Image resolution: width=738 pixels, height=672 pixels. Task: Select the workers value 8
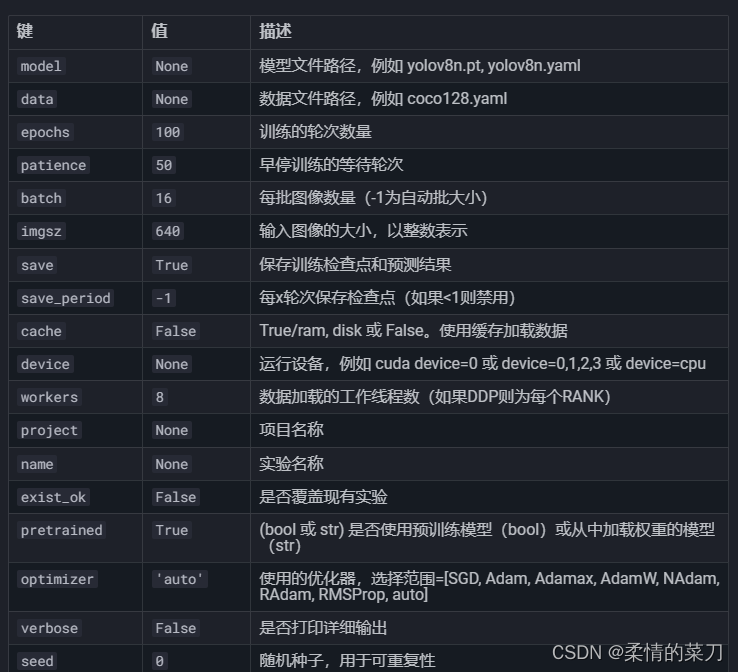[x=160, y=397]
